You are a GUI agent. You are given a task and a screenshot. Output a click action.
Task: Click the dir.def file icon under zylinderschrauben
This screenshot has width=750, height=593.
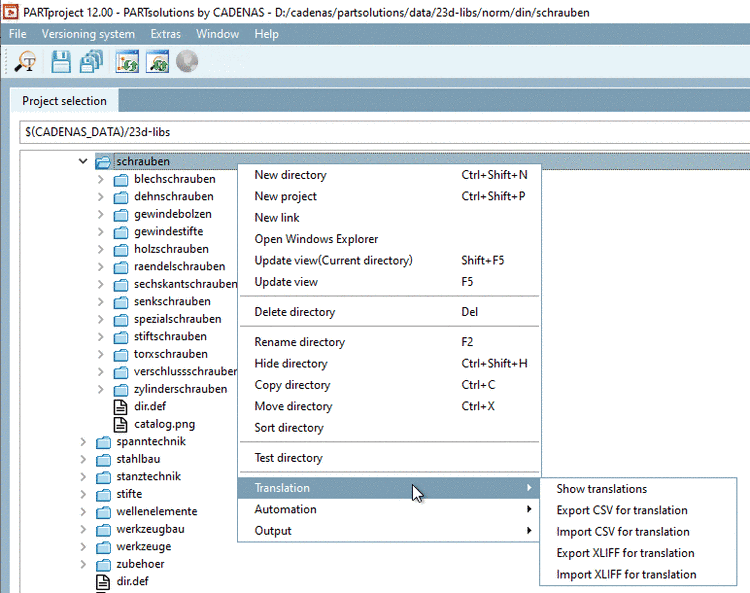[x=121, y=406]
